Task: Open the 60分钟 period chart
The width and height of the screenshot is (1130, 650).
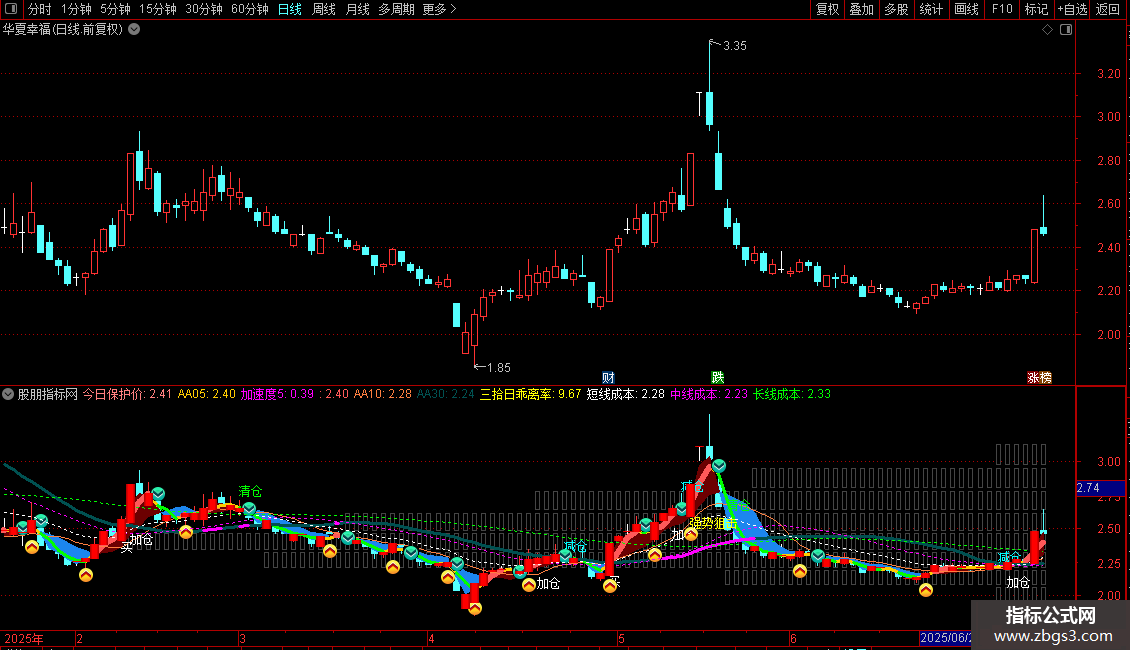Action: click(x=250, y=9)
